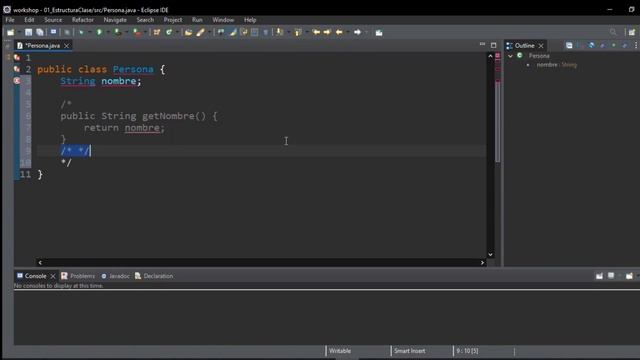Close the Outline view
Screen dimensions: 640x360
pos(541,46)
